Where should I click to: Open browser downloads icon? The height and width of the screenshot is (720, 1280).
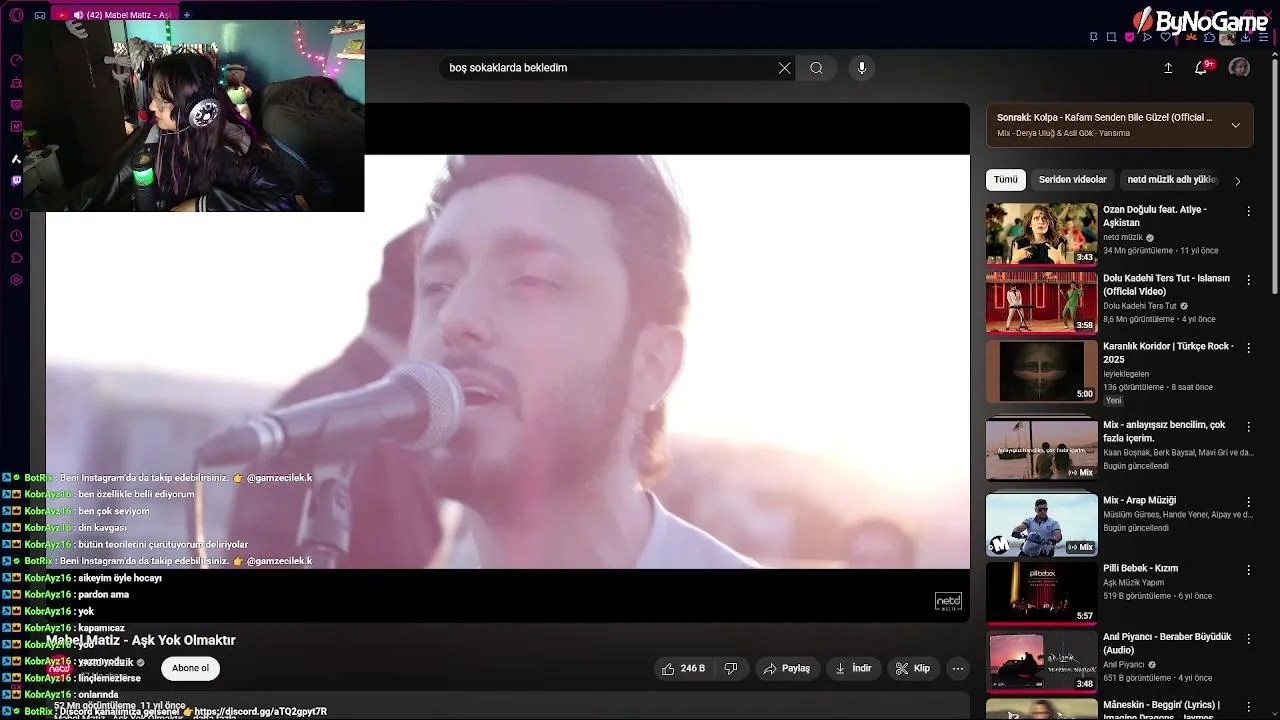(1245, 37)
